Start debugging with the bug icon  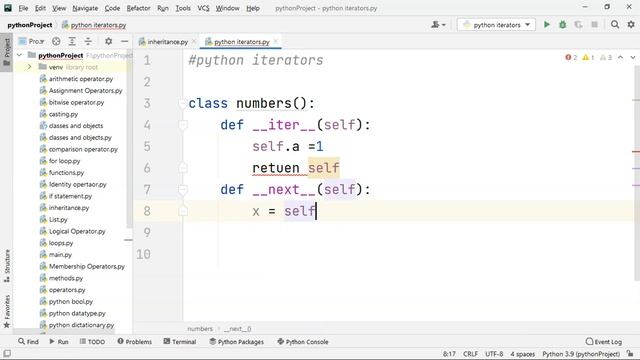[562, 25]
